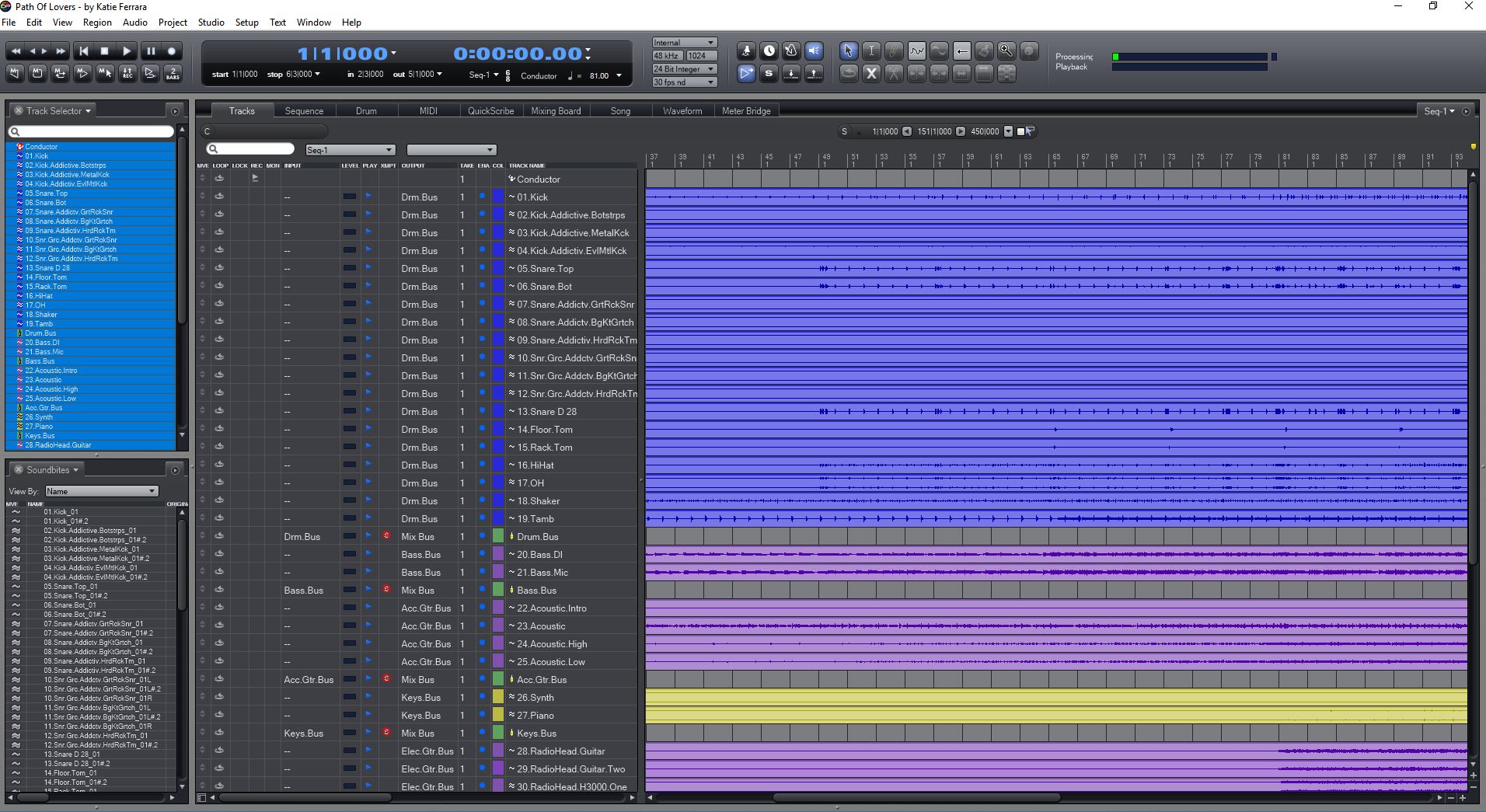
Task: Select the left arrow tool
Action: point(961,51)
